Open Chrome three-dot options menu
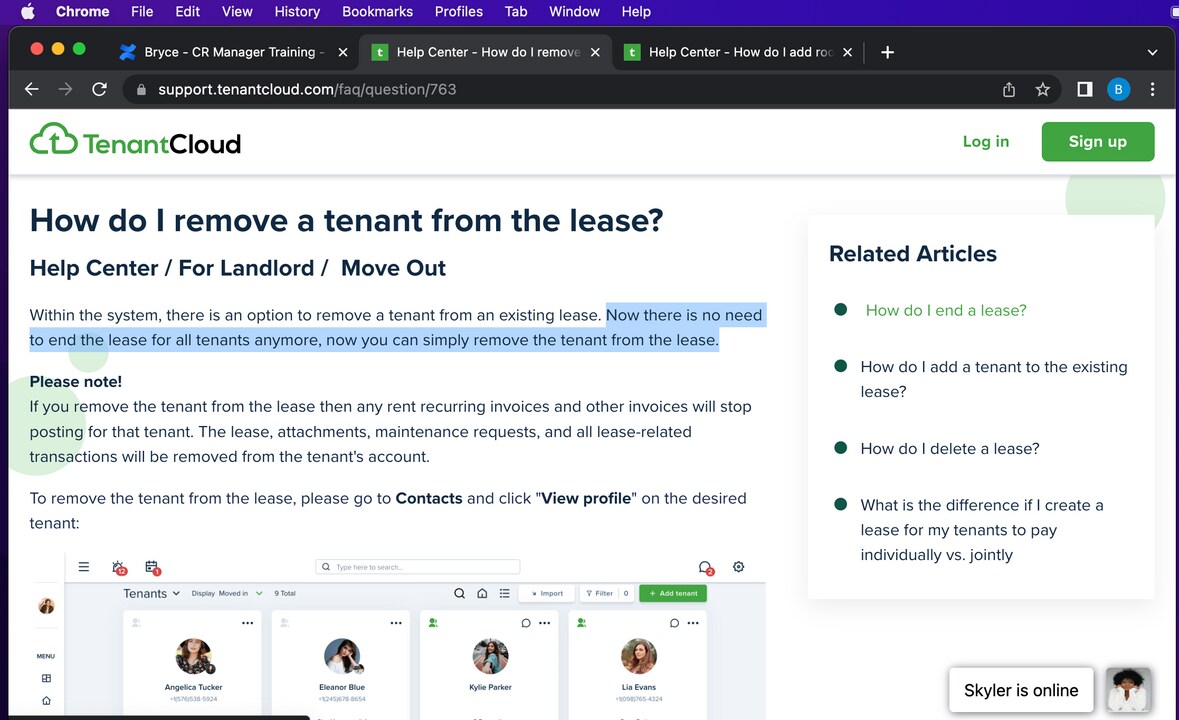The image size is (1179, 720). [1152, 89]
